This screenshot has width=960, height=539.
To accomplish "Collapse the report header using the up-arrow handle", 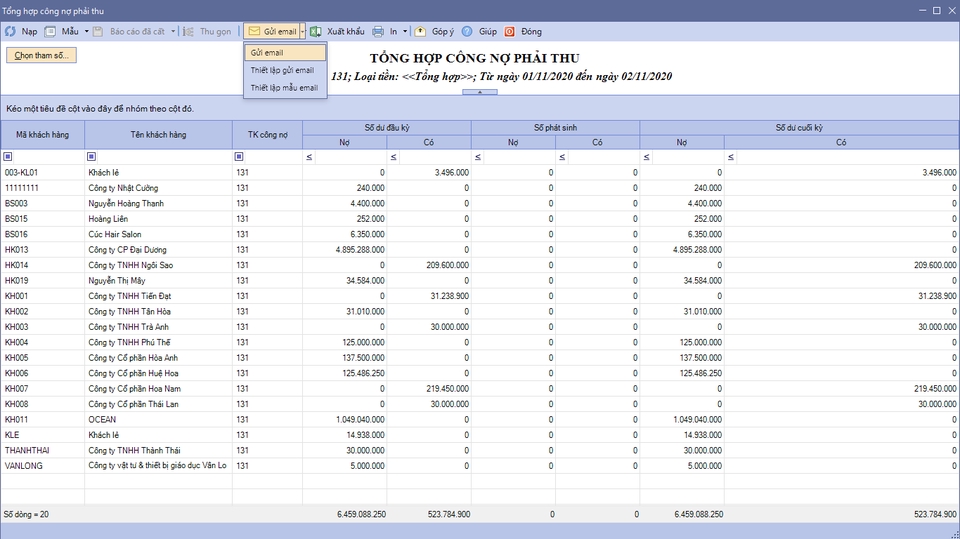I will pyautogui.click(x=480, y=92).
